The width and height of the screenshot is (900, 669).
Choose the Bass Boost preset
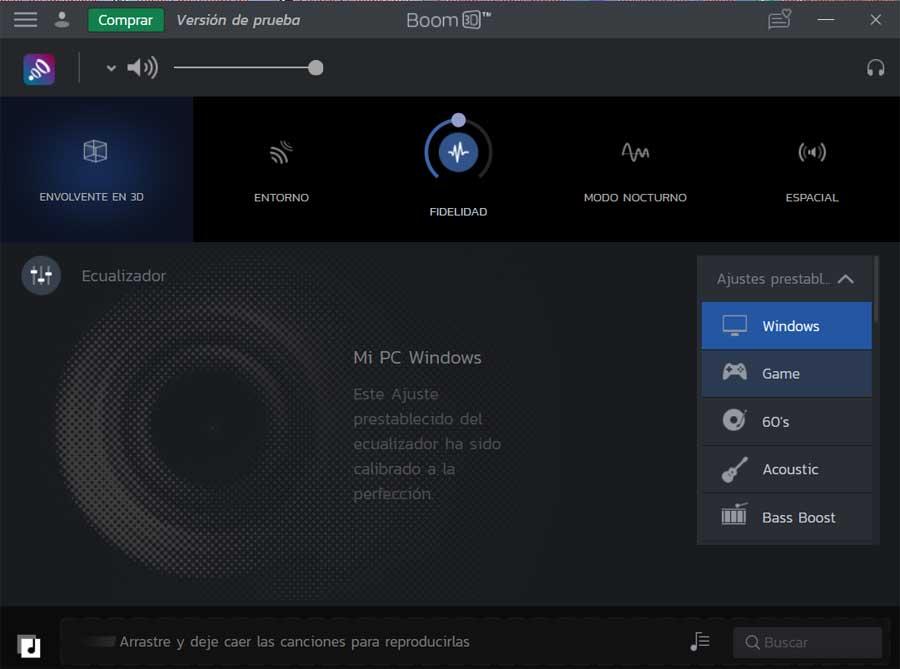(786, 517)
